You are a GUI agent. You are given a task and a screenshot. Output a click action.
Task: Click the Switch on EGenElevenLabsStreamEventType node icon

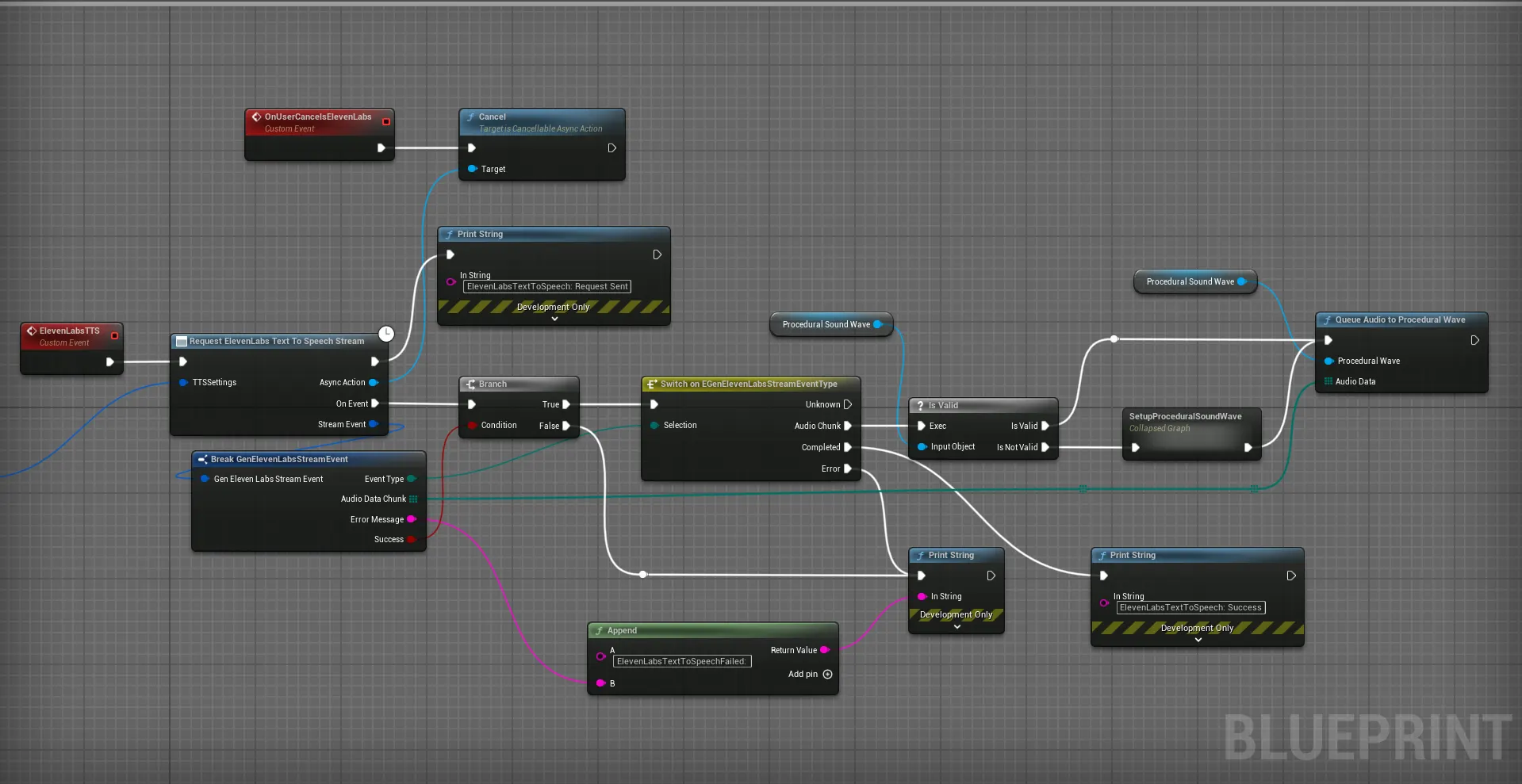click(x=652, y=384)
